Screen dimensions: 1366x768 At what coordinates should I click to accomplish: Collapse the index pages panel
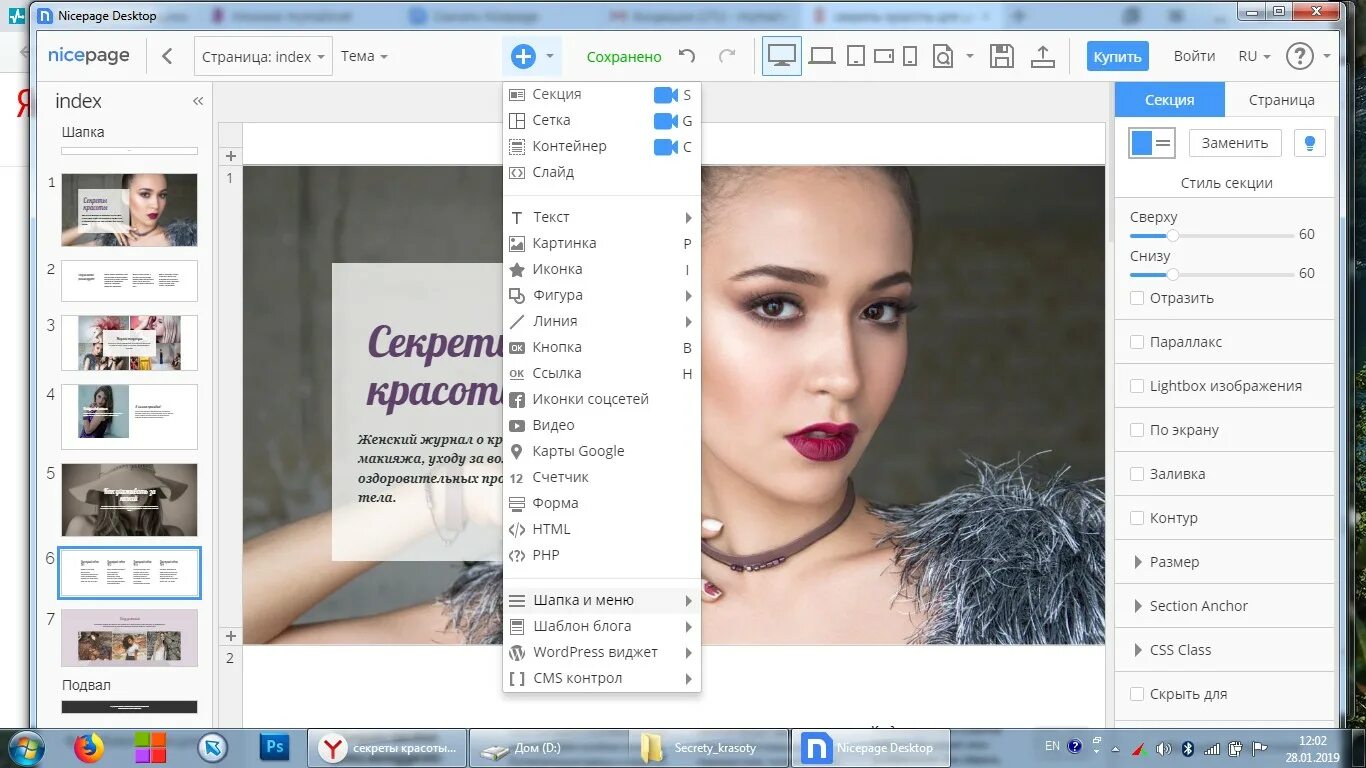(197, 101)
